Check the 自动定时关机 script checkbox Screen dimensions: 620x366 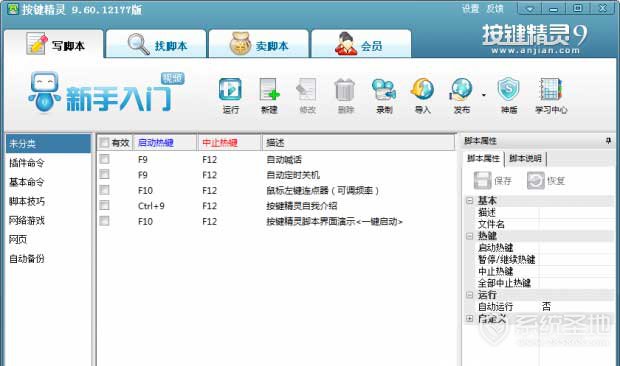click(104, 174)
